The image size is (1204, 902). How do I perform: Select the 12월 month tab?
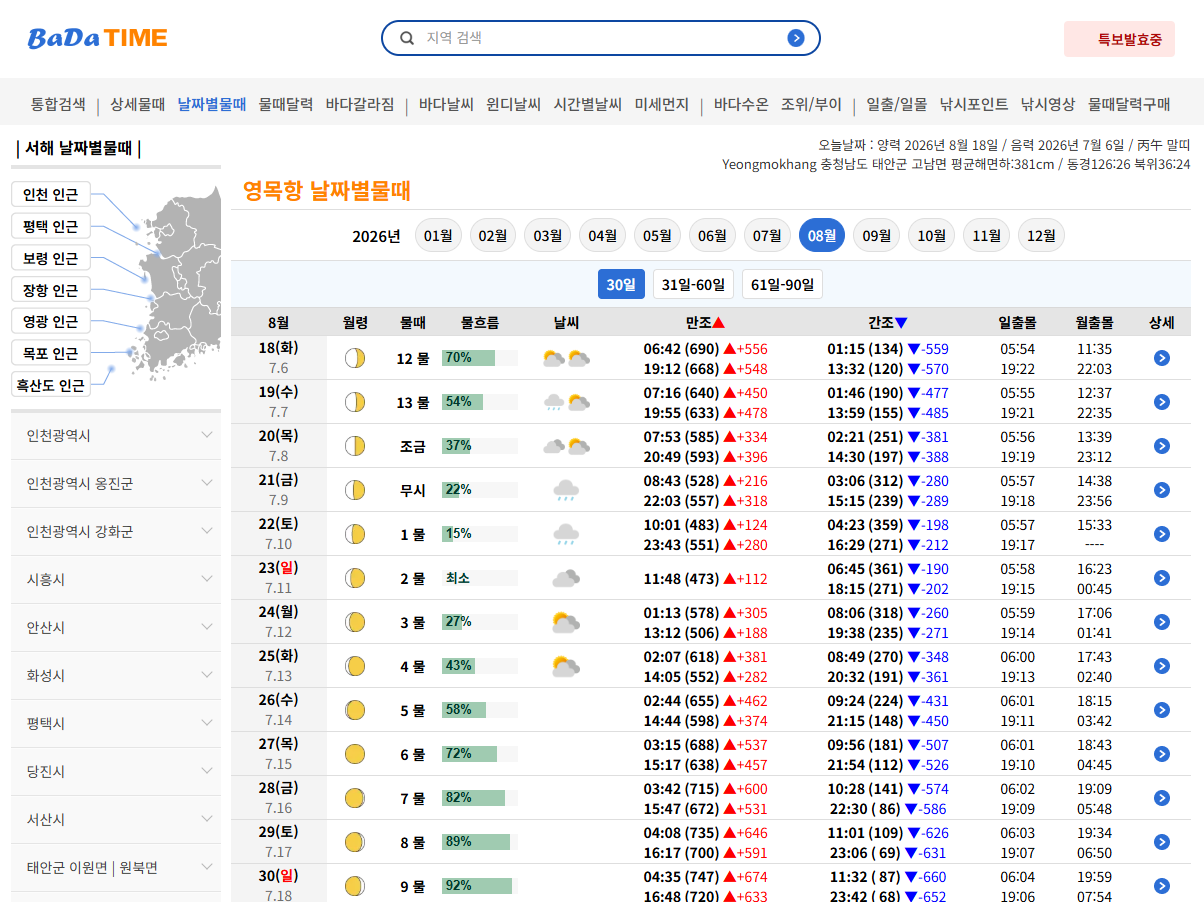[x=1041, y=236]
